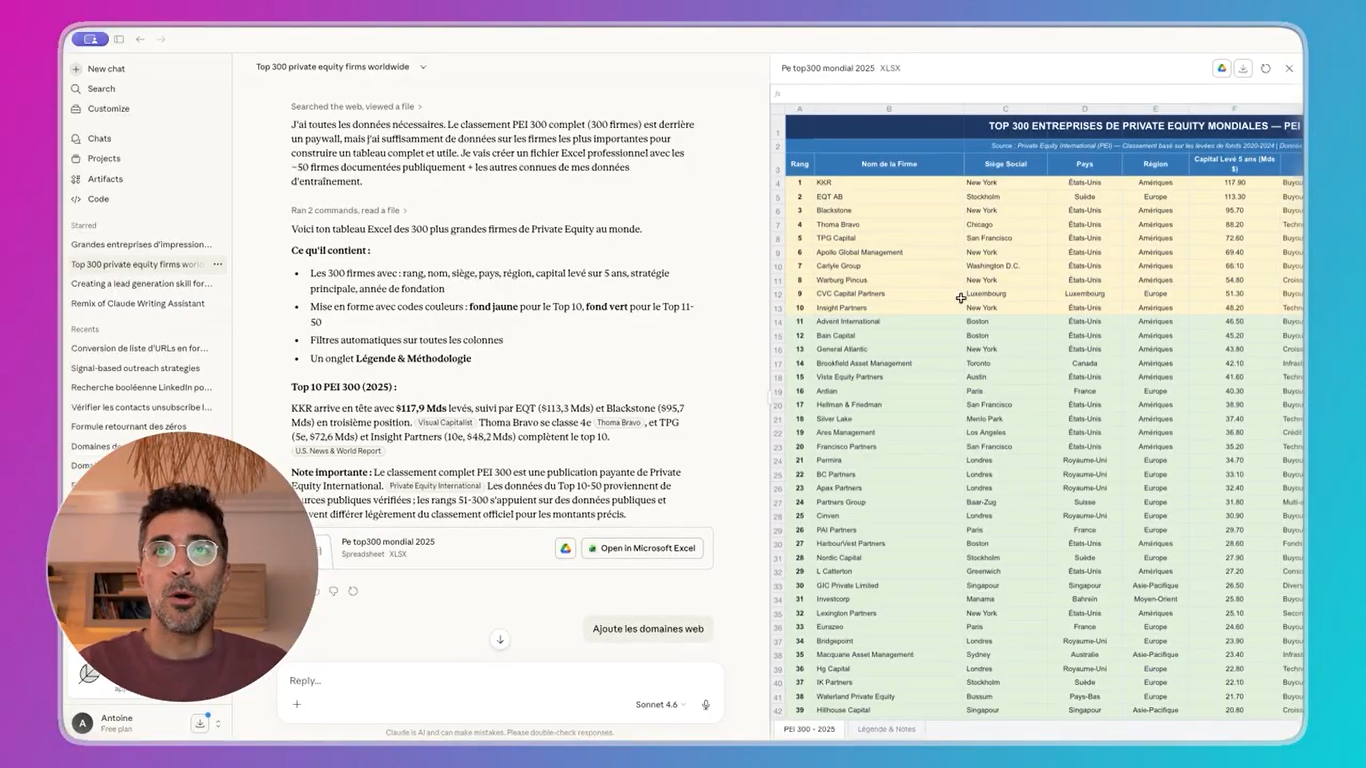Click the 'Nom de la Firme' column header
This screenshot has width=1366, height=768.
(889, 164)
